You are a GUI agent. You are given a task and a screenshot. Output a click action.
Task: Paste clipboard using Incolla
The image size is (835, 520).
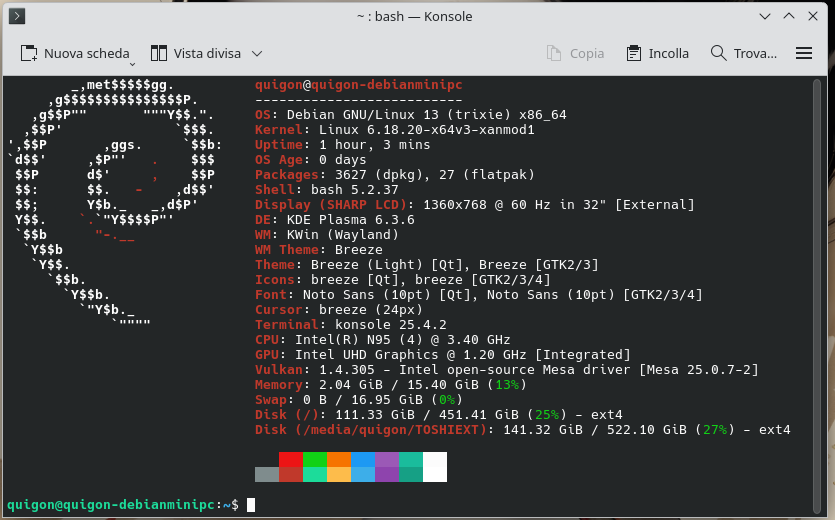657,53
